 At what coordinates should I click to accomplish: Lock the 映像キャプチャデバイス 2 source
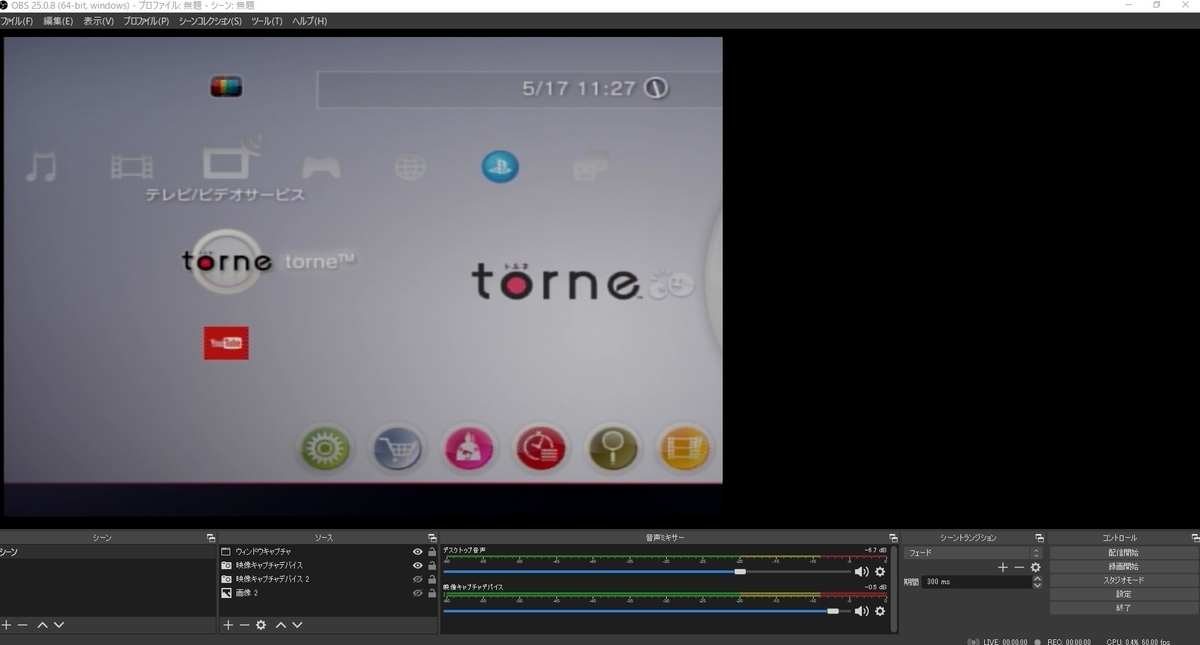[432, 579]
